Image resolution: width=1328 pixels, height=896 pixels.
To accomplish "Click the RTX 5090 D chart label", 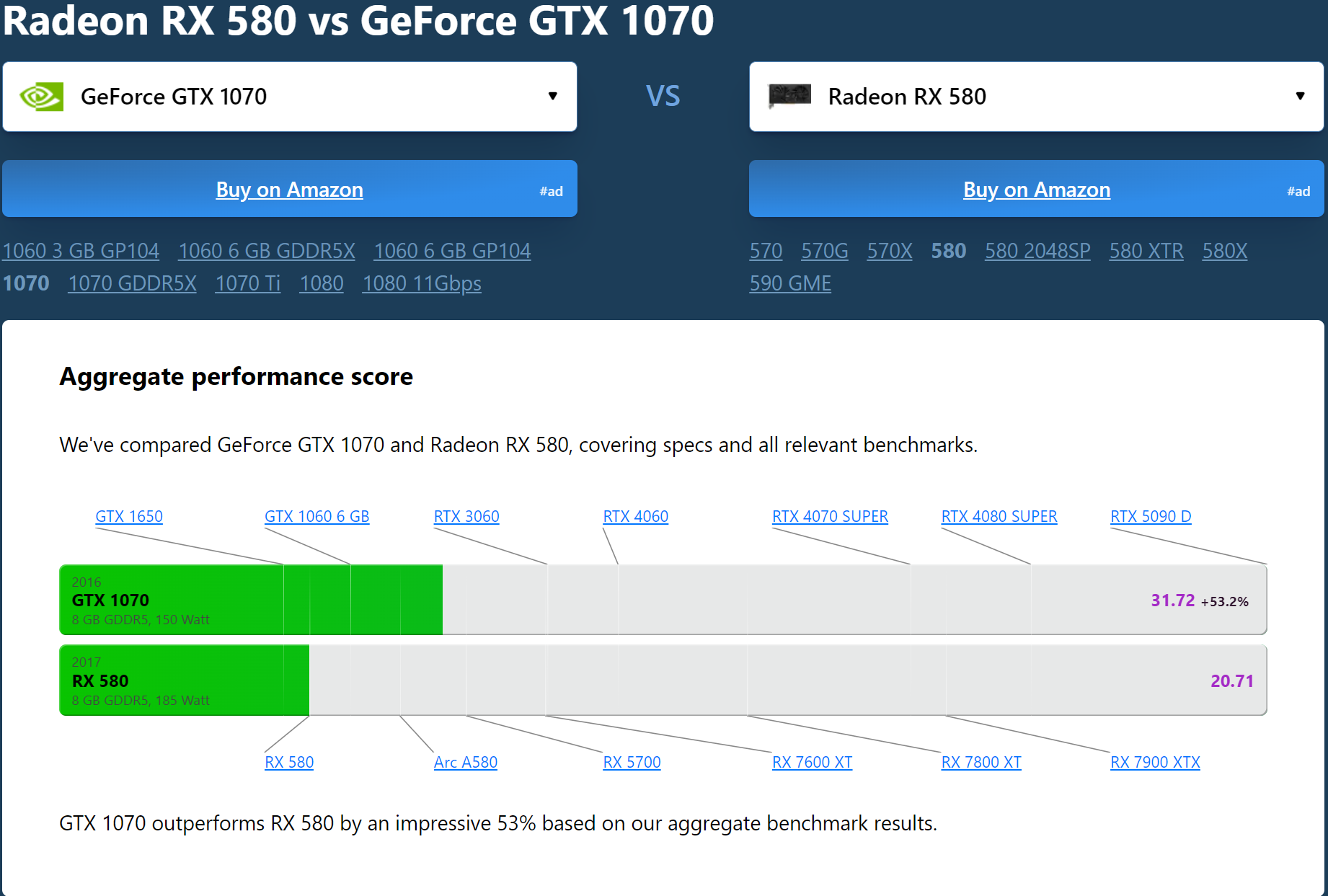I will pos(1151,517).
